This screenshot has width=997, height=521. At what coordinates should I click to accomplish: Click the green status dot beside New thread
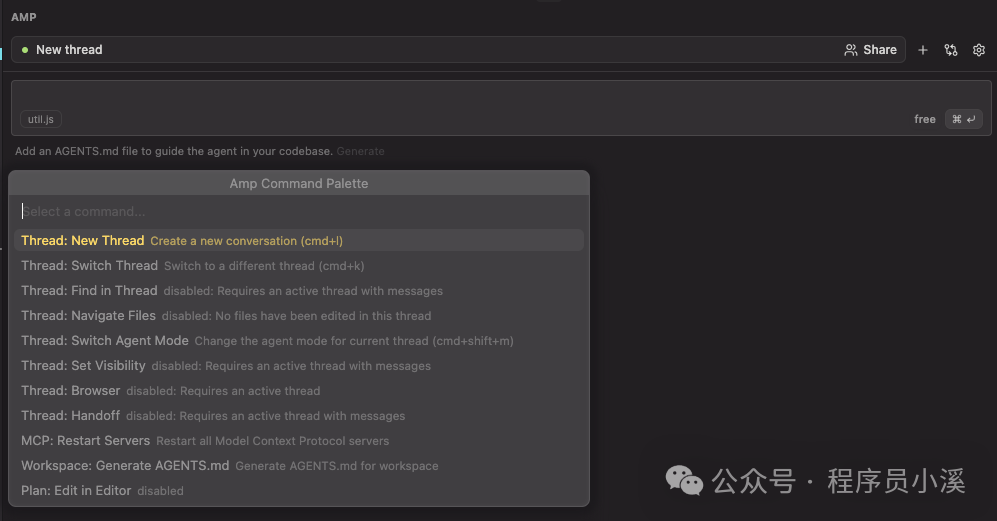pos(25,50)
